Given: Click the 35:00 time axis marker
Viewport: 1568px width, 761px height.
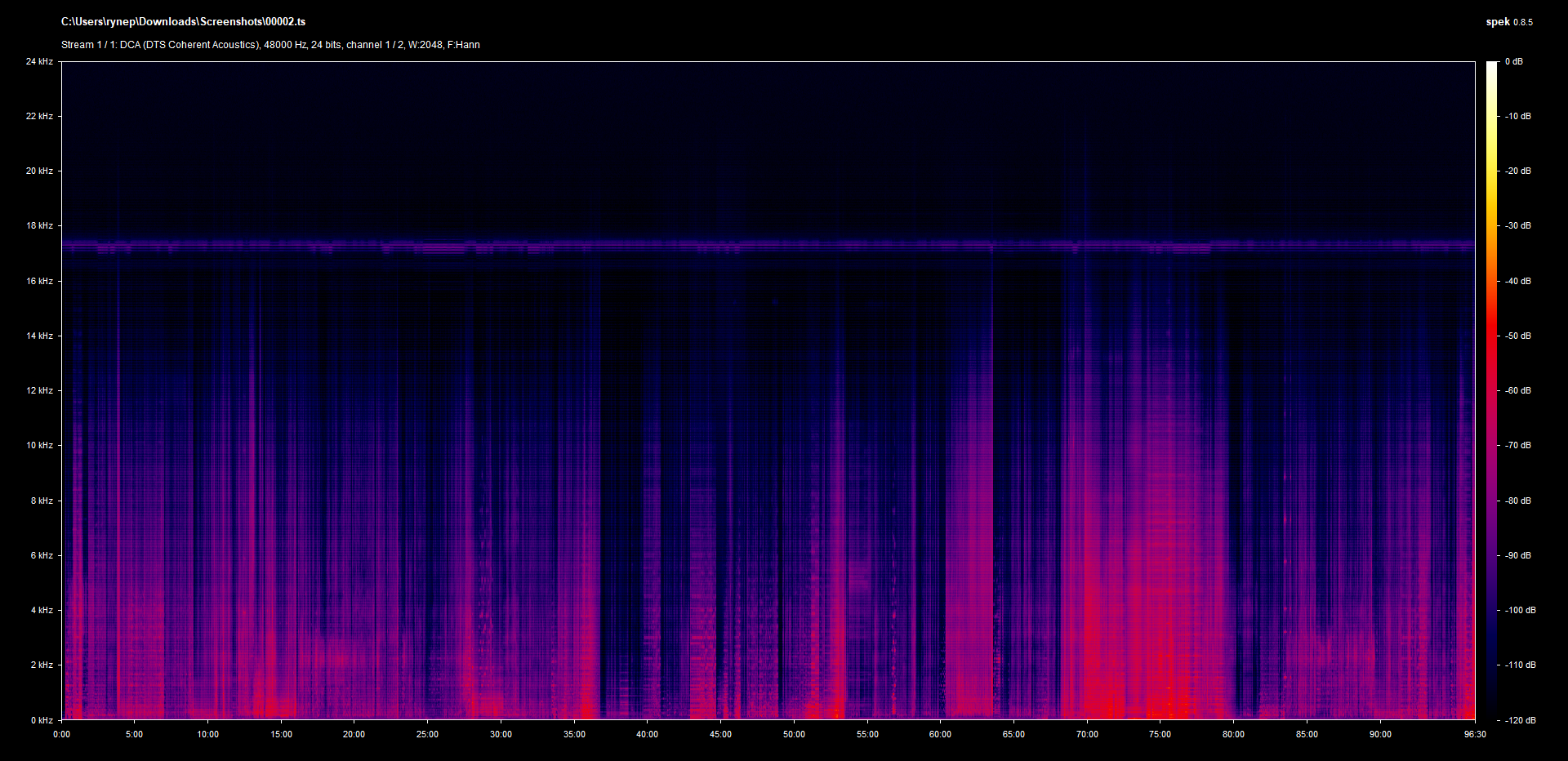Looking at the screenshot, I should [x=574, y=734].
